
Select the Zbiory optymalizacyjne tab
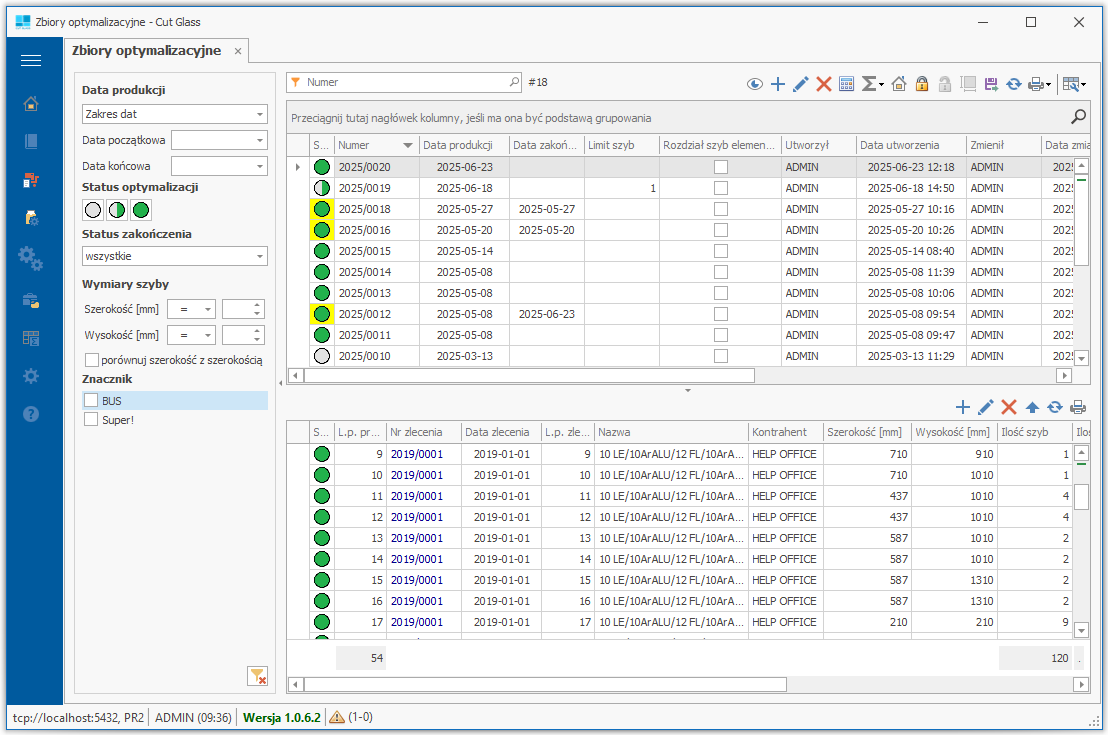coord(146,51)
